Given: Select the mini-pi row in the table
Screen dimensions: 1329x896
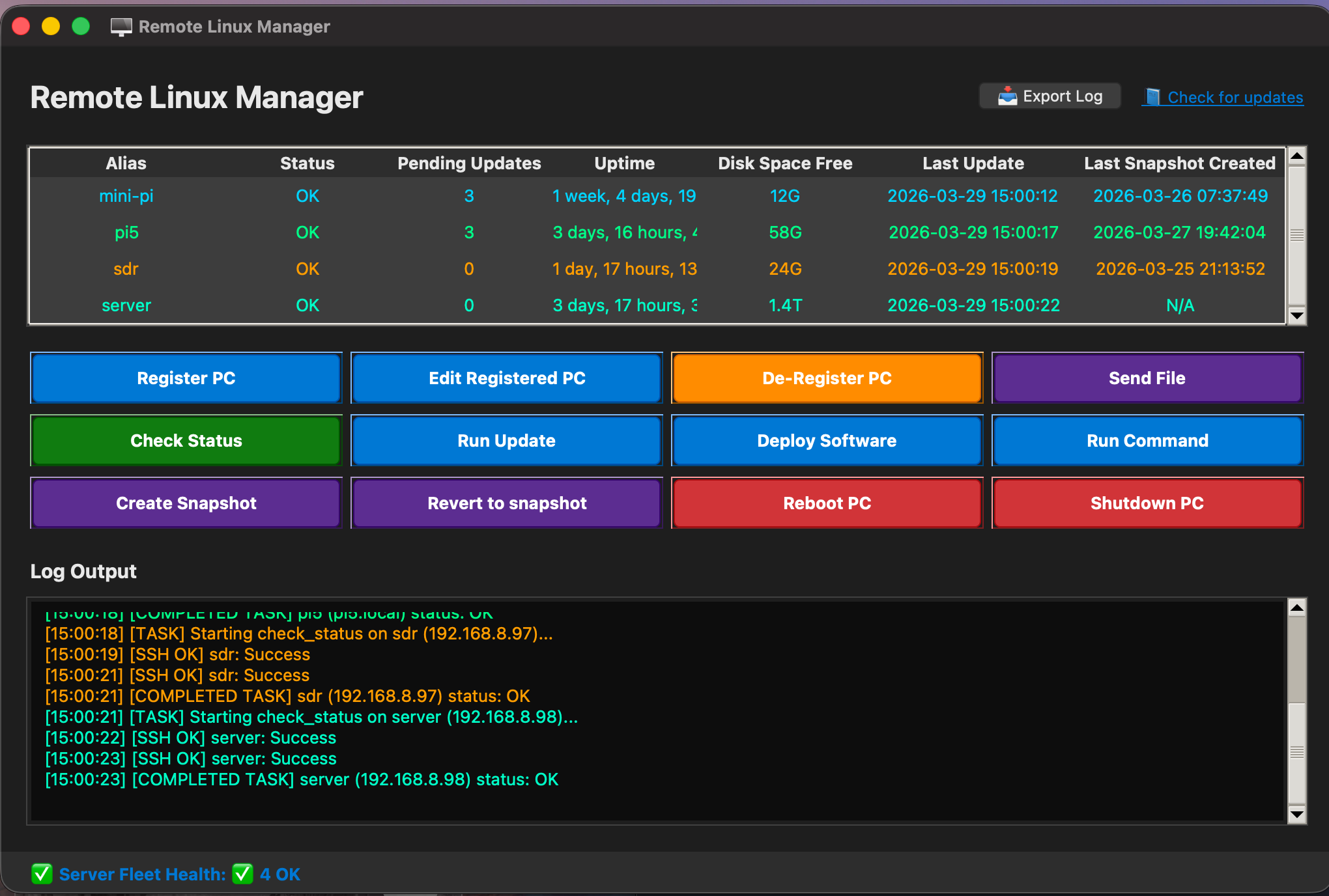Looking at the screenshot, I should (126, 196).
